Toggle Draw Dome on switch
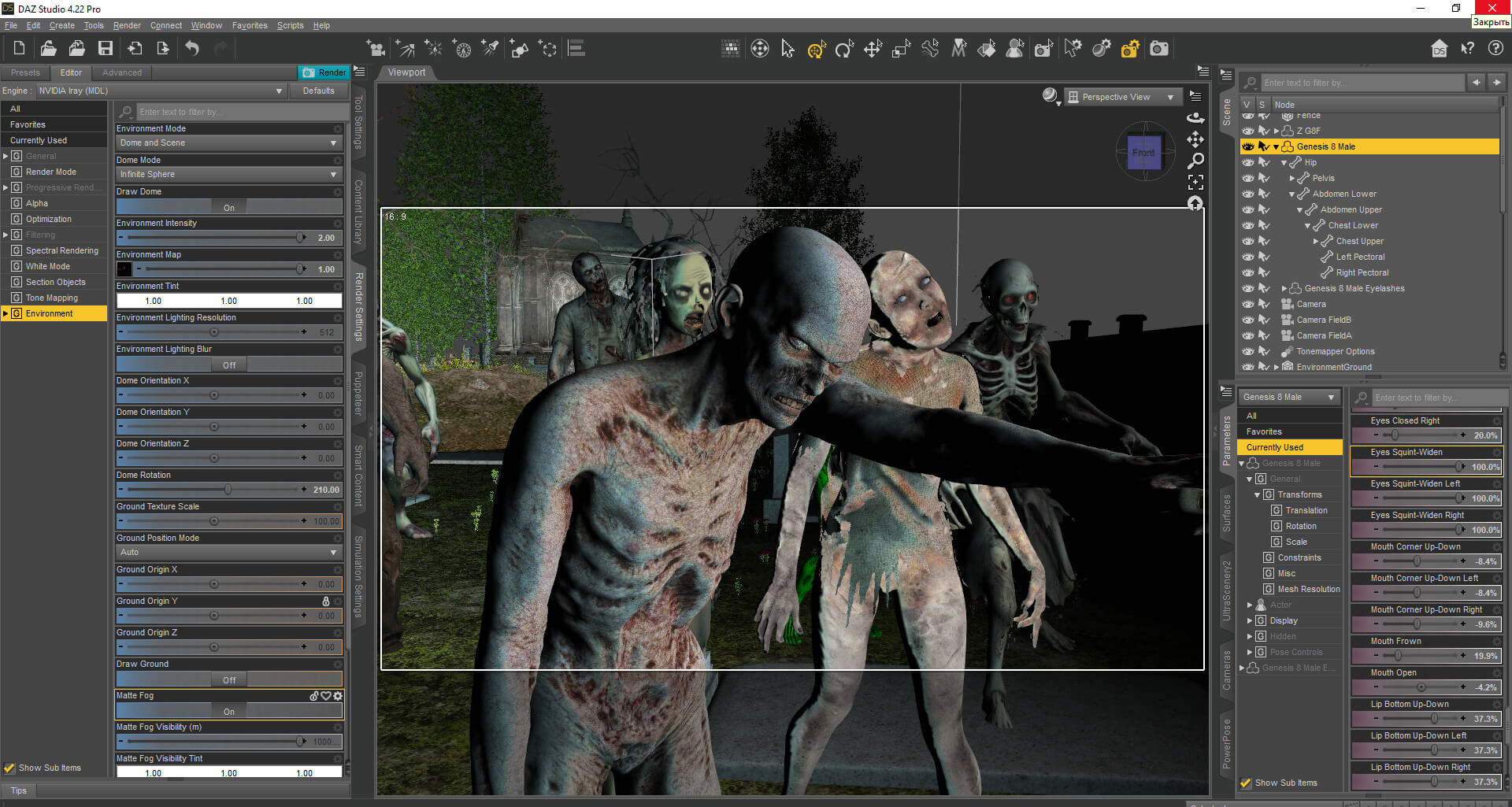1512x807 pixels. (229, 207)
